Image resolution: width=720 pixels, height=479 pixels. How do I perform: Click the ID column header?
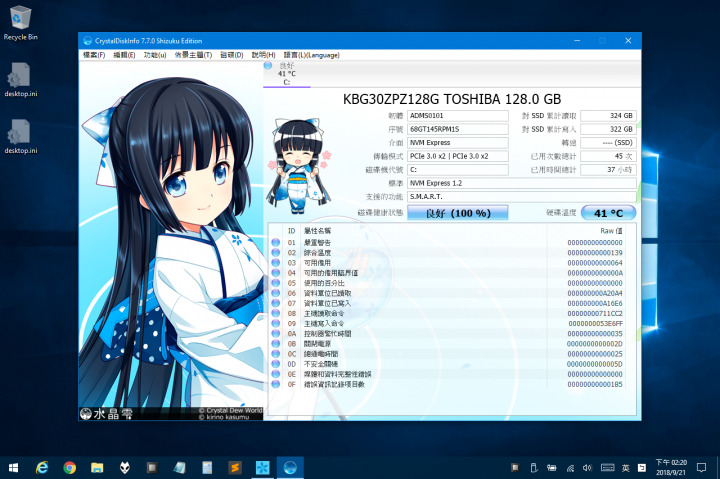point(291,231)
